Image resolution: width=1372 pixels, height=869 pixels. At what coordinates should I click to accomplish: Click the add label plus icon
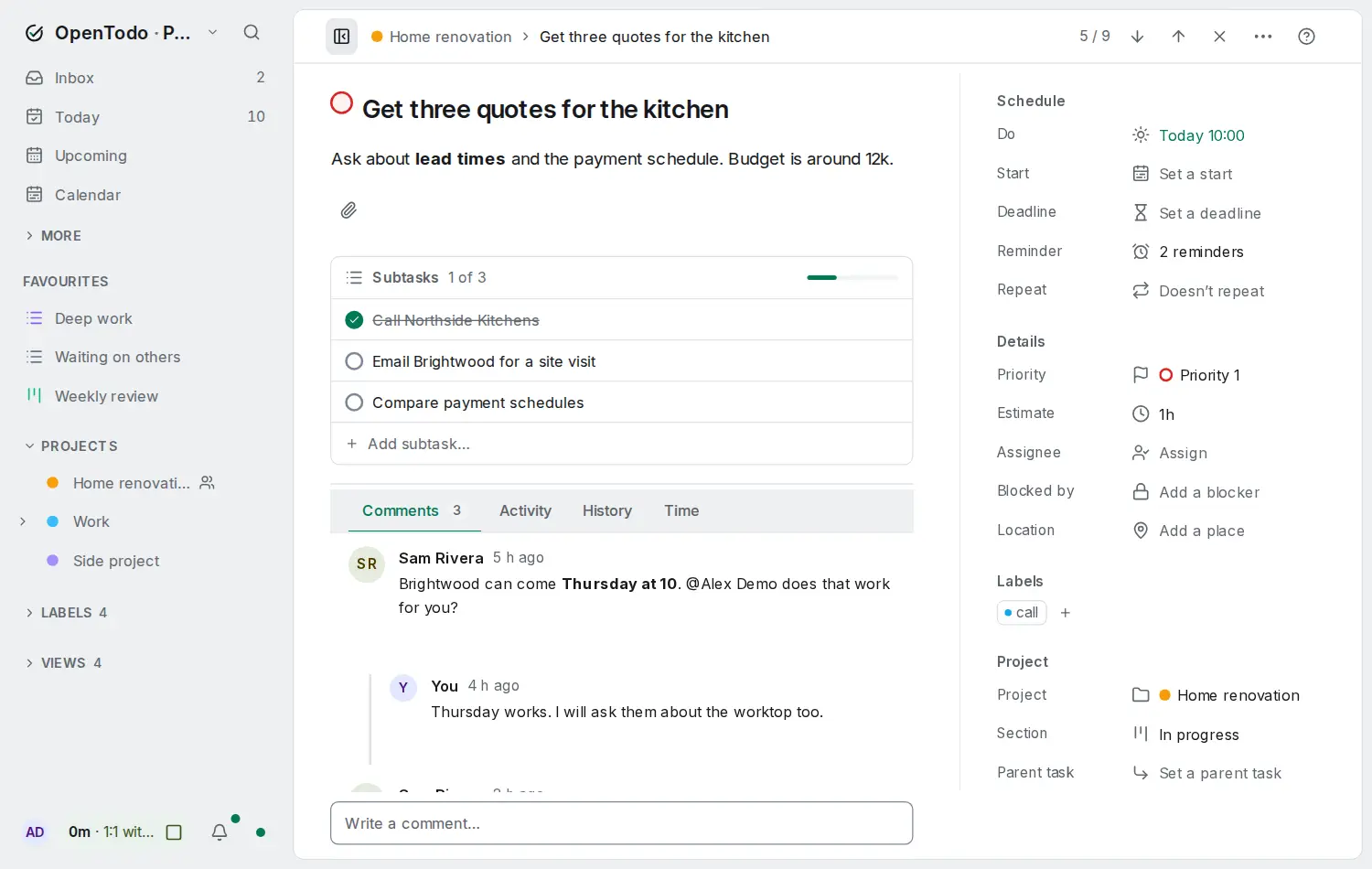1066,613
